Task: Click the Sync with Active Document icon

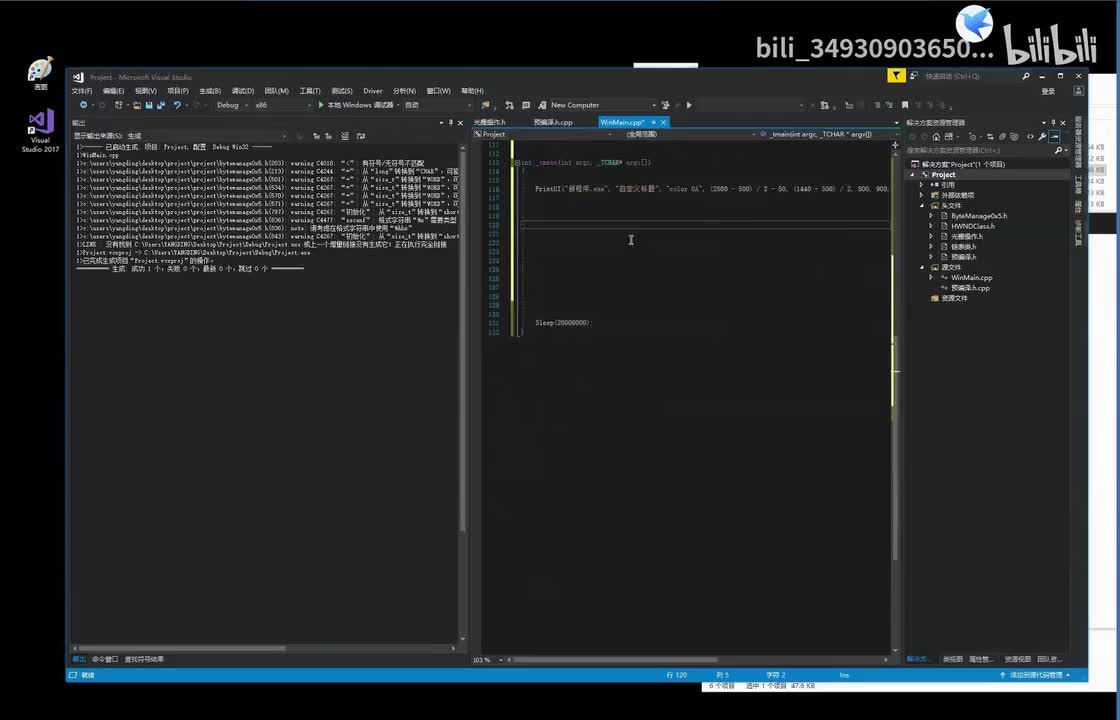Action: point(989,136)
